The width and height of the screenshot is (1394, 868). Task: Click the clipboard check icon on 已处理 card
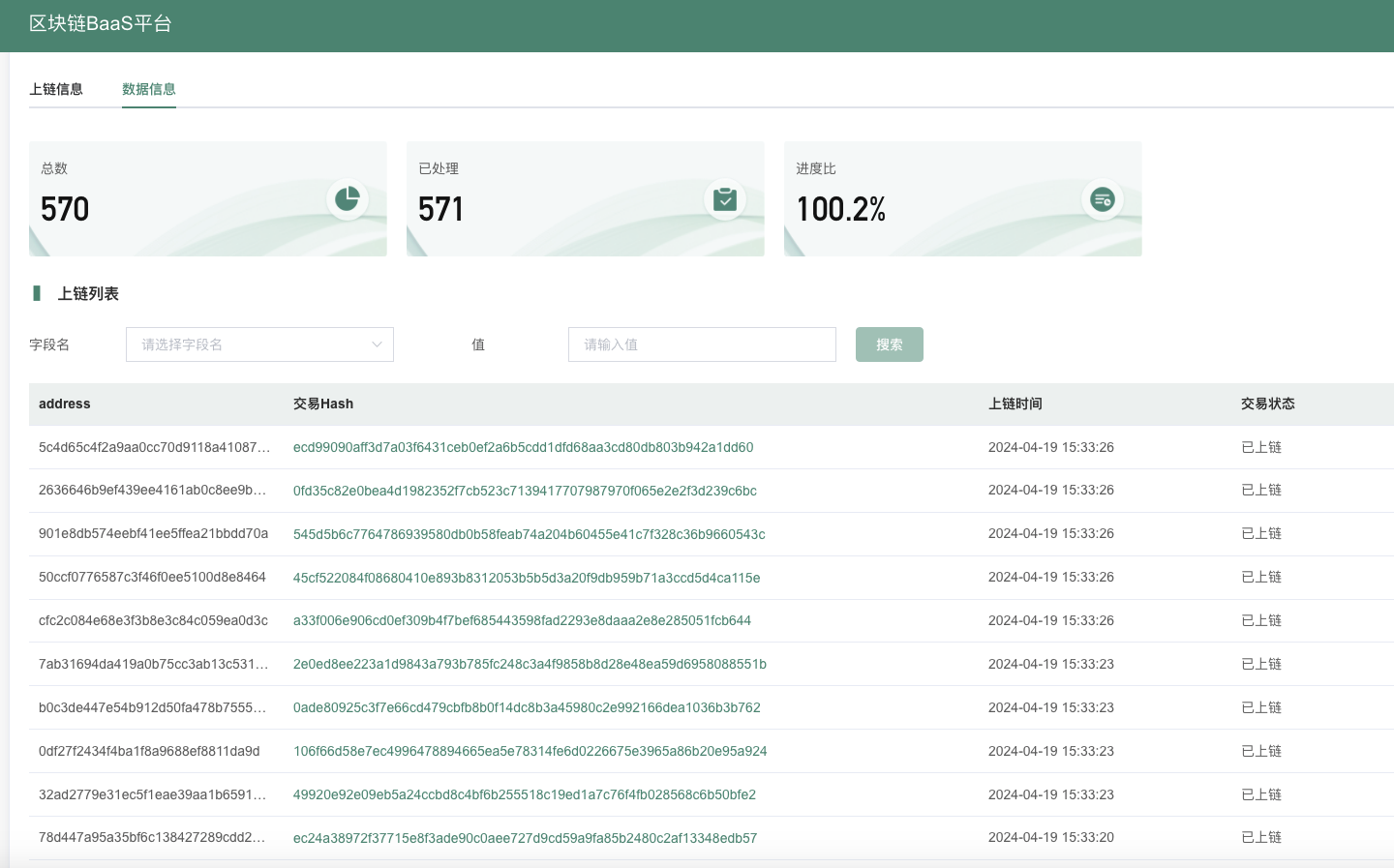(x=724, y=199)
